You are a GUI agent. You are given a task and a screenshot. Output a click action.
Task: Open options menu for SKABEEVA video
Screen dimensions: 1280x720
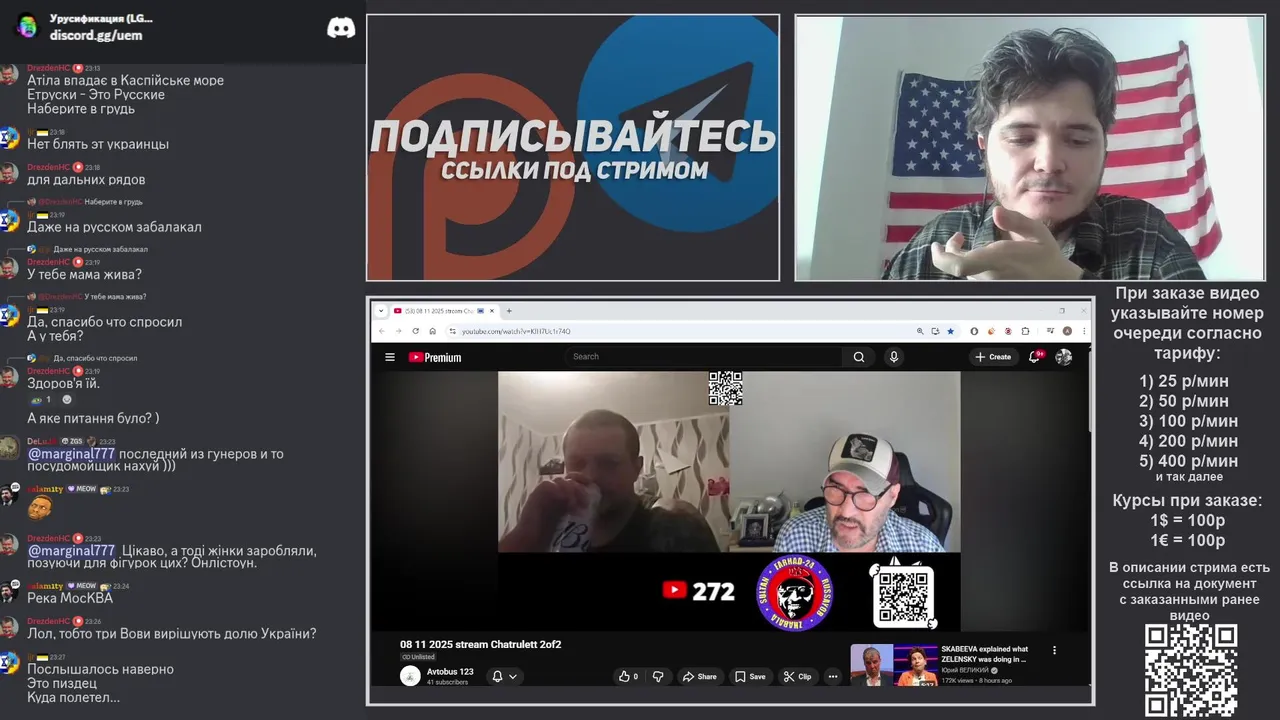[x=1054, y=650]
